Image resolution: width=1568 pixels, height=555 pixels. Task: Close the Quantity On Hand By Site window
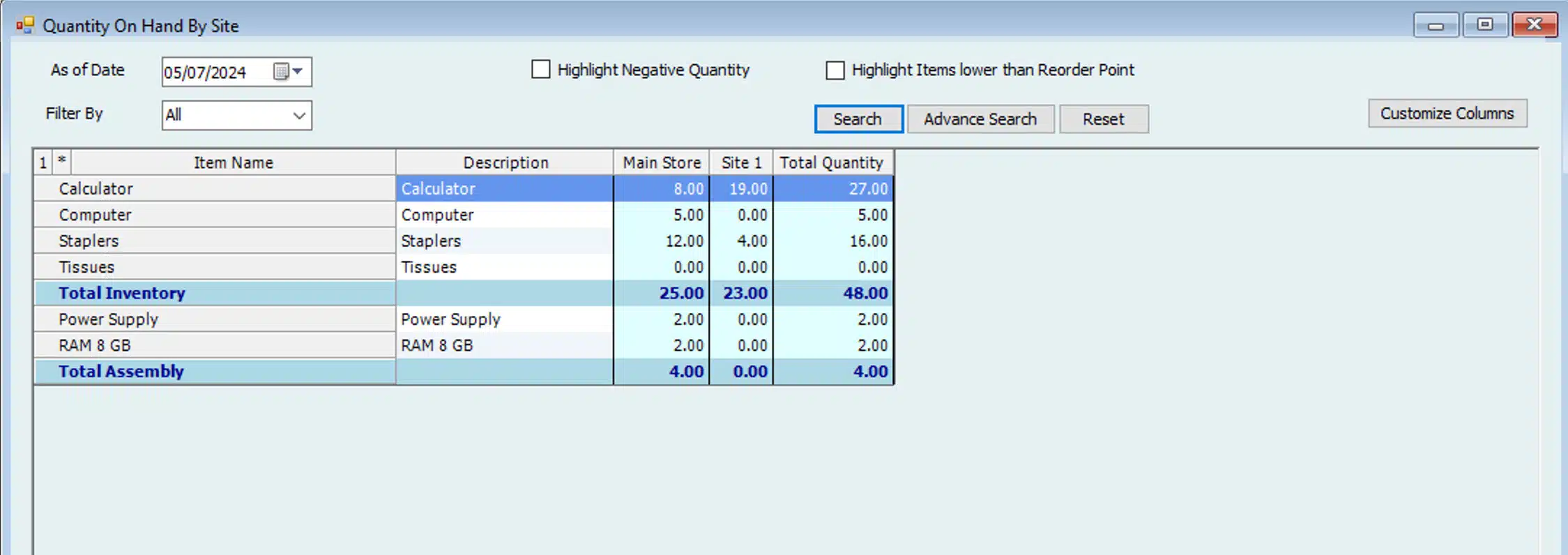1534,26
